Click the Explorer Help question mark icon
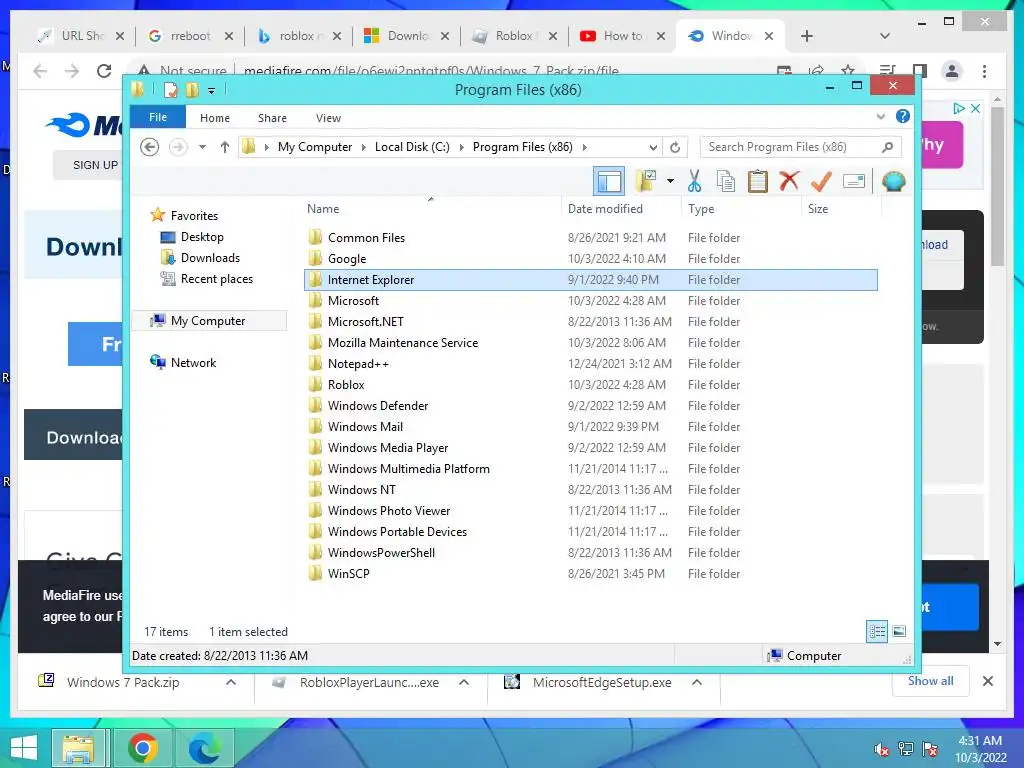This screenshot has height=768, width=1024. [903, 116]
